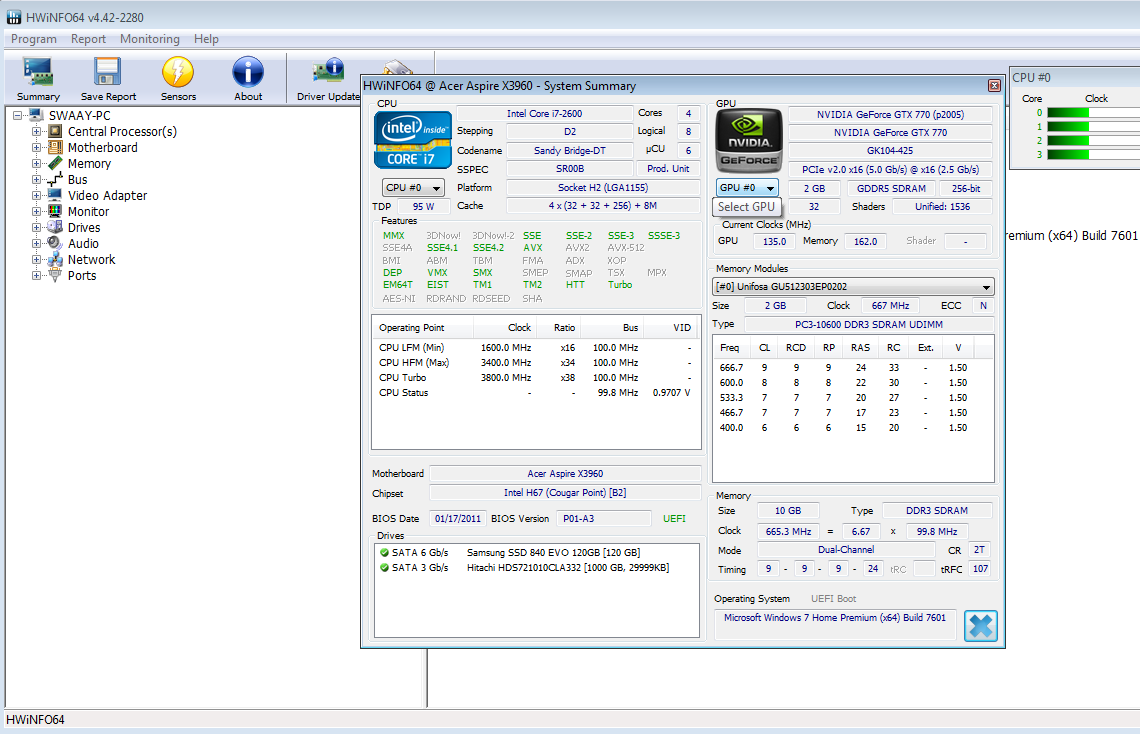The height and width of the screenshot is (734, 1140).
Task: Click the BIOS Date 01/17/2011 field
Action: pyautogui.click(x=458, y=518)
